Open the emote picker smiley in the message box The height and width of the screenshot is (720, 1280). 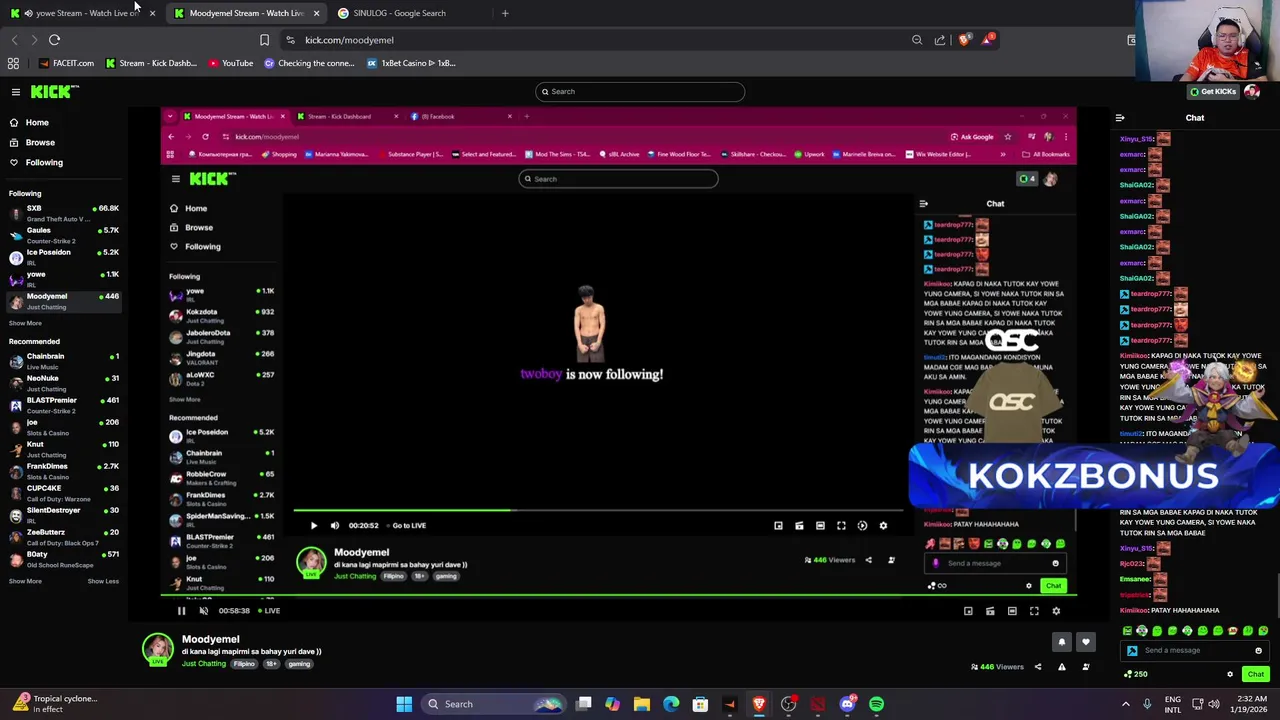[1259, 650]
